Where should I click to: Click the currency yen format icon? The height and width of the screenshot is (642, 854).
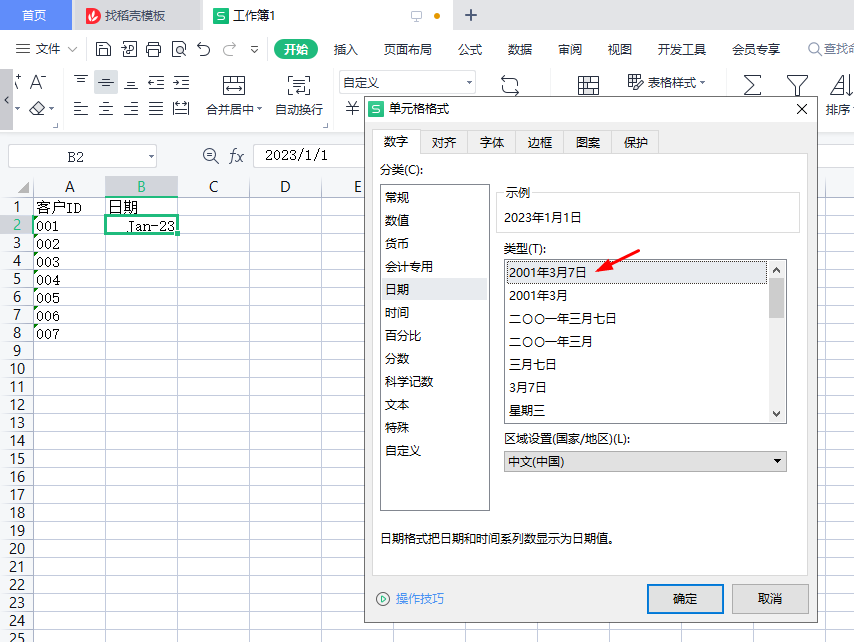point(352,108)
